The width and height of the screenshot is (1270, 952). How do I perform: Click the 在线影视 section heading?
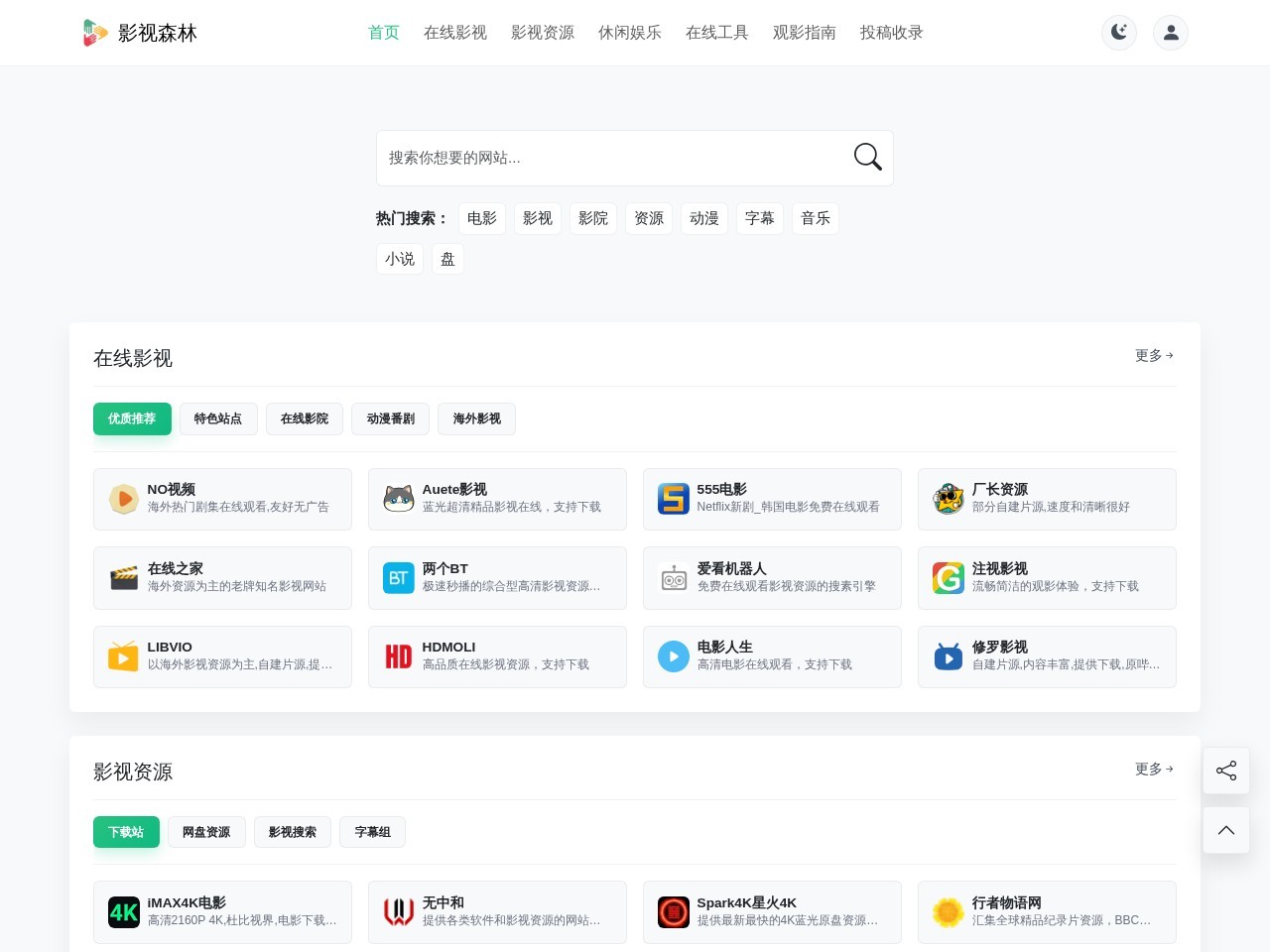pos(133,358)
